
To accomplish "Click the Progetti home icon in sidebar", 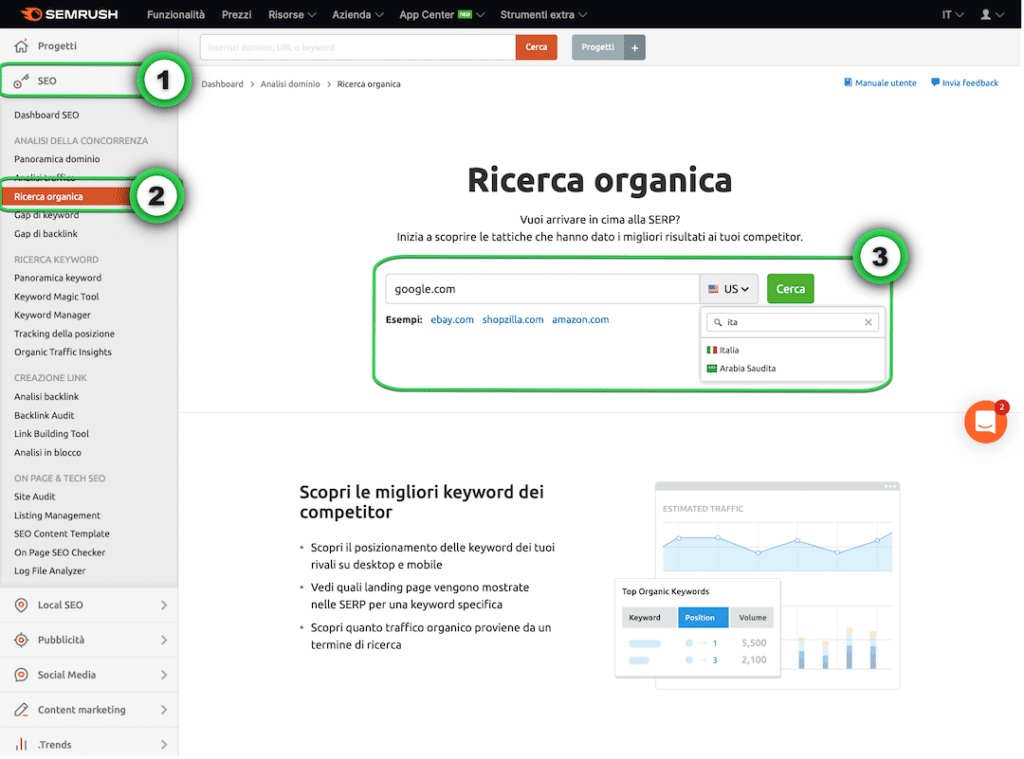I will point(22,46).
